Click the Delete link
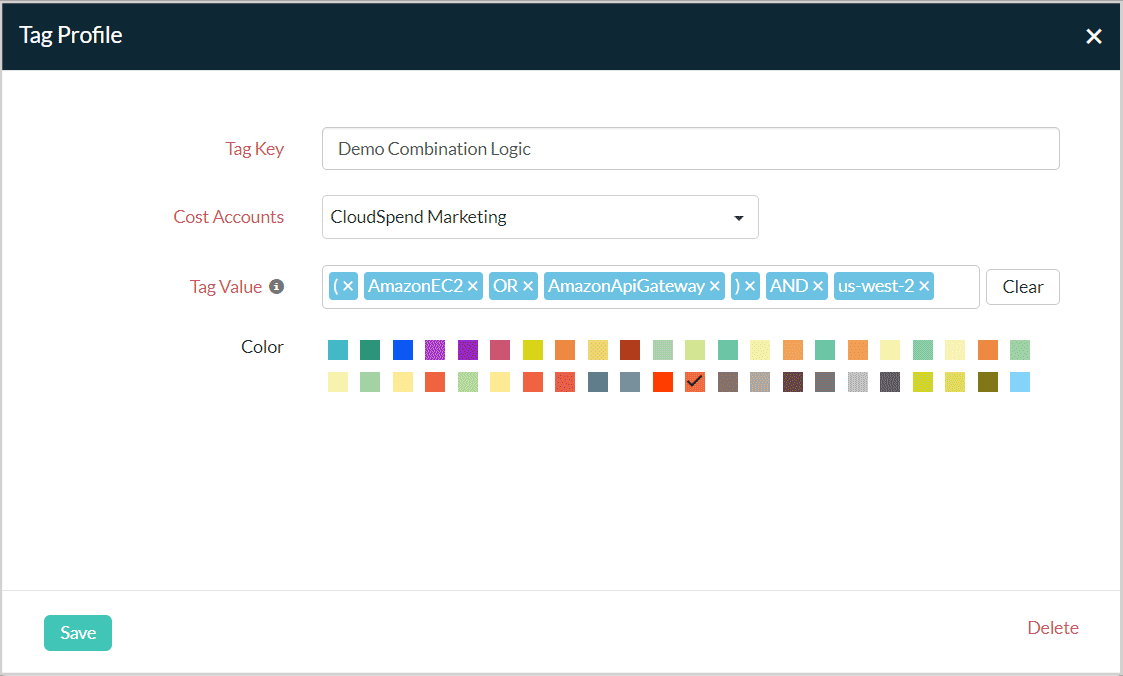Viewport: 1123px width, 676px height. pos(1052,628)
